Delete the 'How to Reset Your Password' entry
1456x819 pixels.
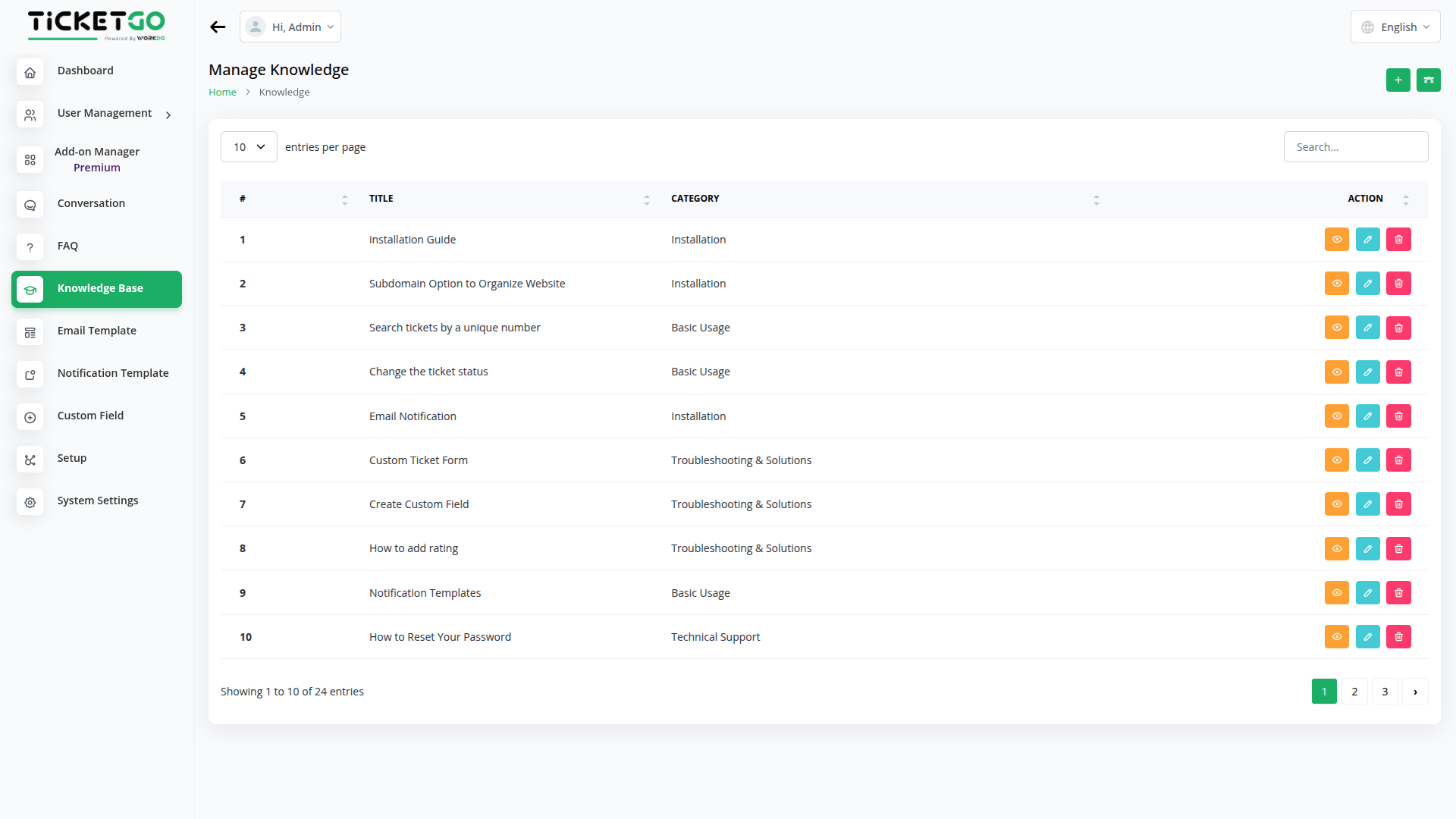click(1398, 637)
